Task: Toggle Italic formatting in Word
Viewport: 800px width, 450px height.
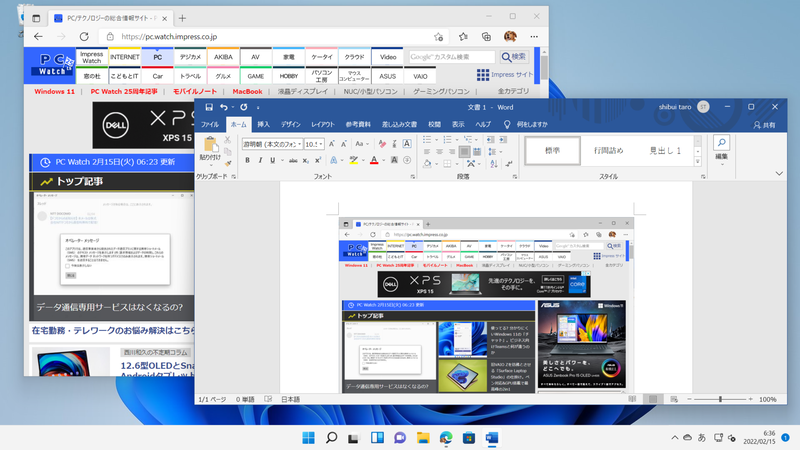Action: 260,161
